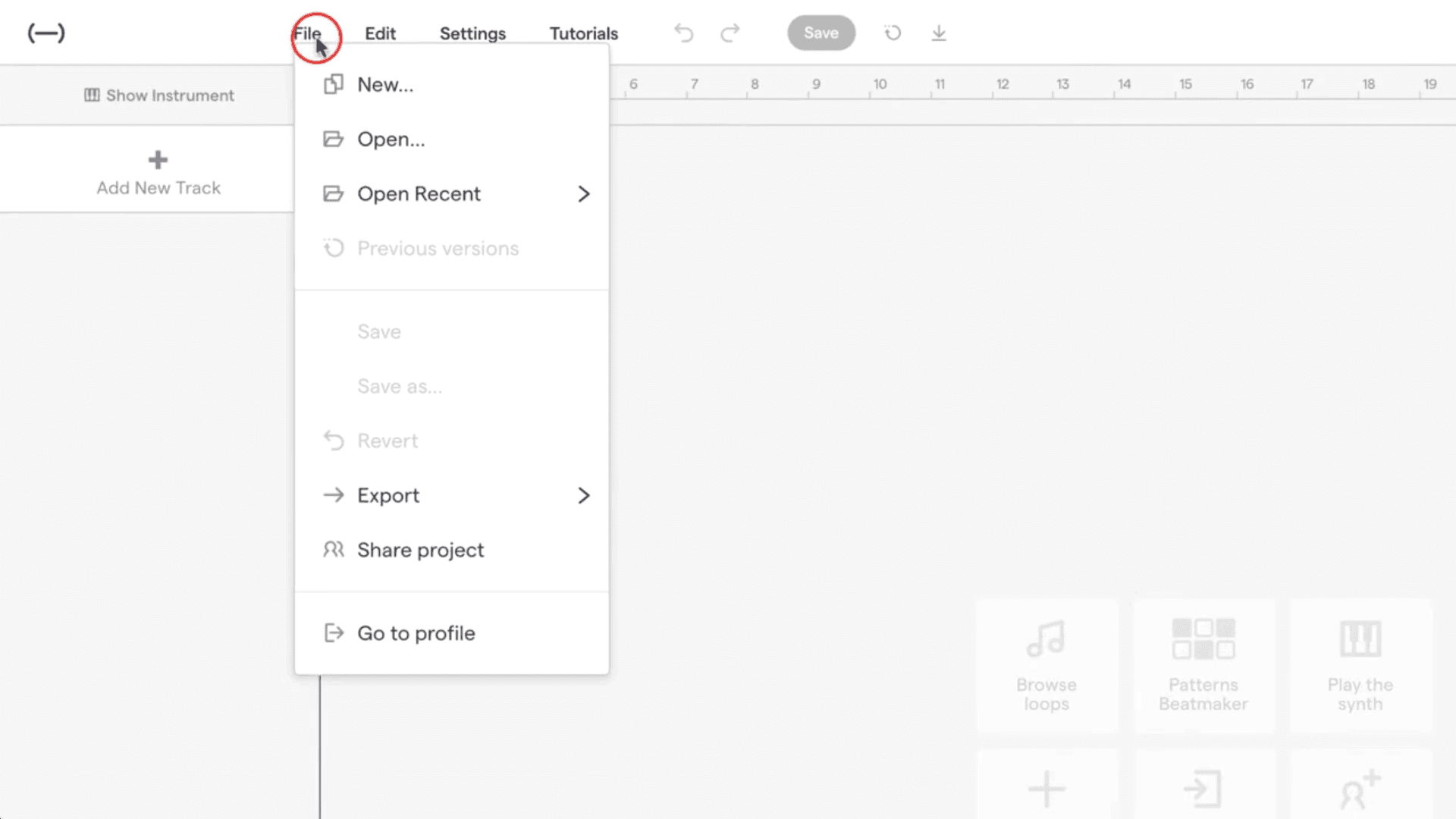1456x819 pixels.
Task: Choose Revert from the File menu
Action: pos(451,441)
